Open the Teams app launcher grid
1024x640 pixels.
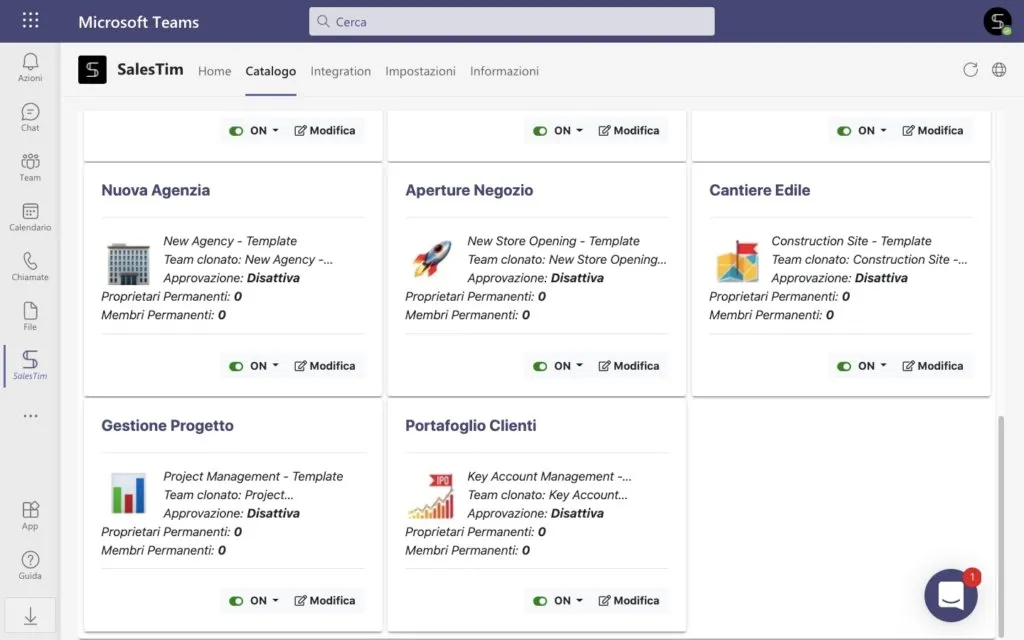pos(30,20)
